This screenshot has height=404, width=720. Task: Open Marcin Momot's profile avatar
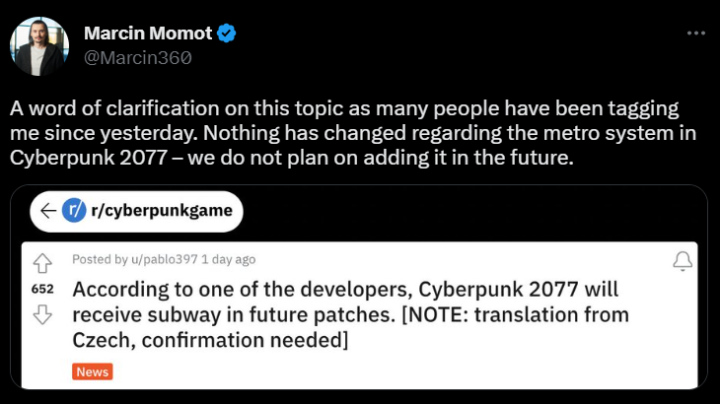tap(39, 46)
